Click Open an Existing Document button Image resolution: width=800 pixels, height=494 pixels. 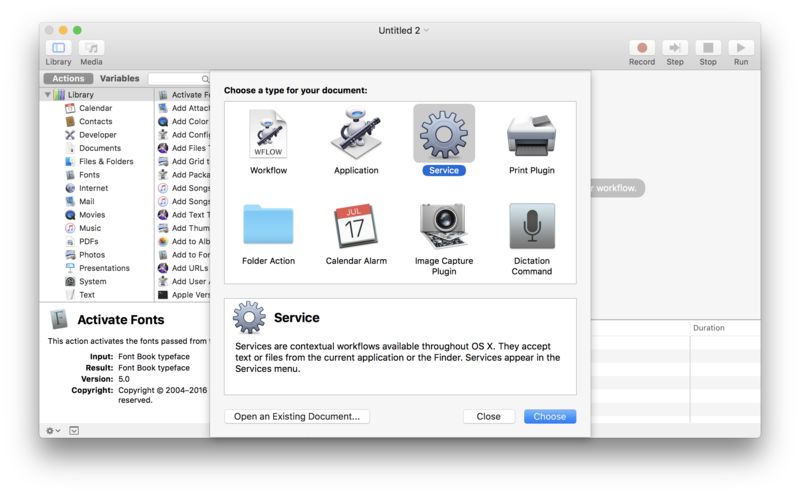pyautogui.click(x=297, y=416)
